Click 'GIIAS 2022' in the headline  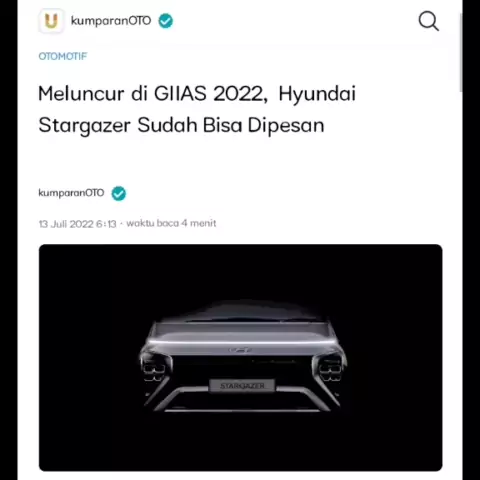pyautogui.click(x=211, y=94)
